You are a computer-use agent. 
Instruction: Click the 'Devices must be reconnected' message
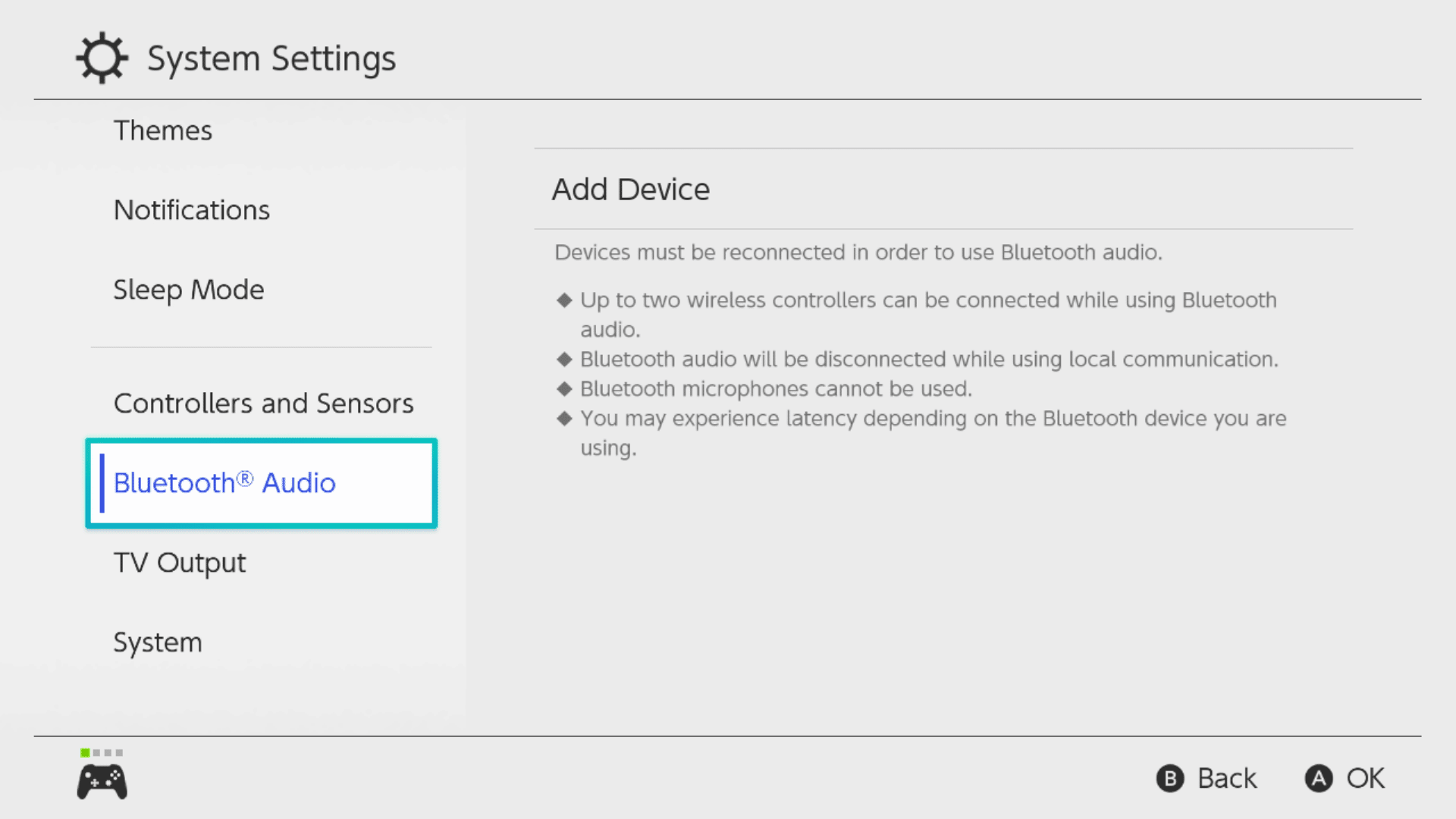tap(858, 253)
